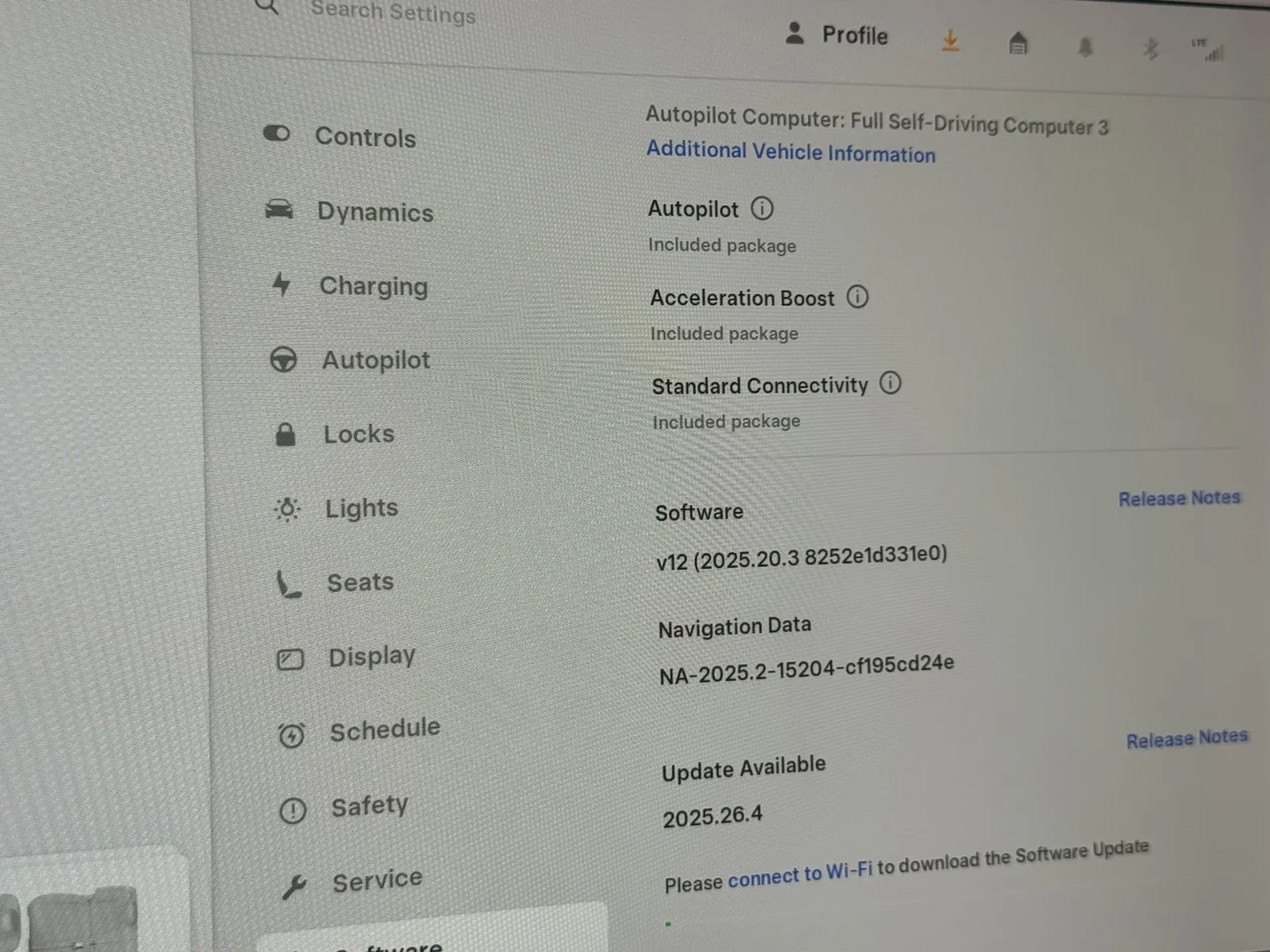
Task: Open the Schedule menu label
Action: tap(385, 730)
